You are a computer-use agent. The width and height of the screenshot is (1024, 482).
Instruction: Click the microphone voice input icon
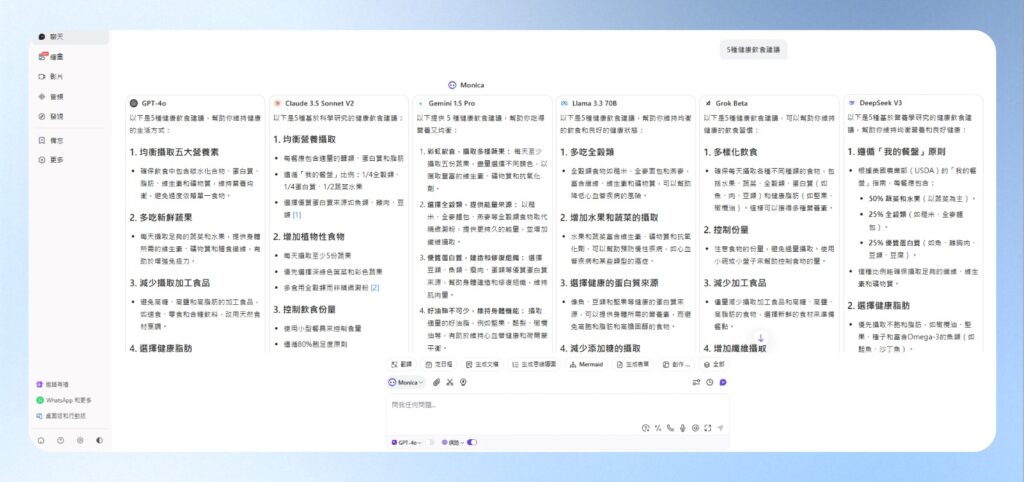682,428
